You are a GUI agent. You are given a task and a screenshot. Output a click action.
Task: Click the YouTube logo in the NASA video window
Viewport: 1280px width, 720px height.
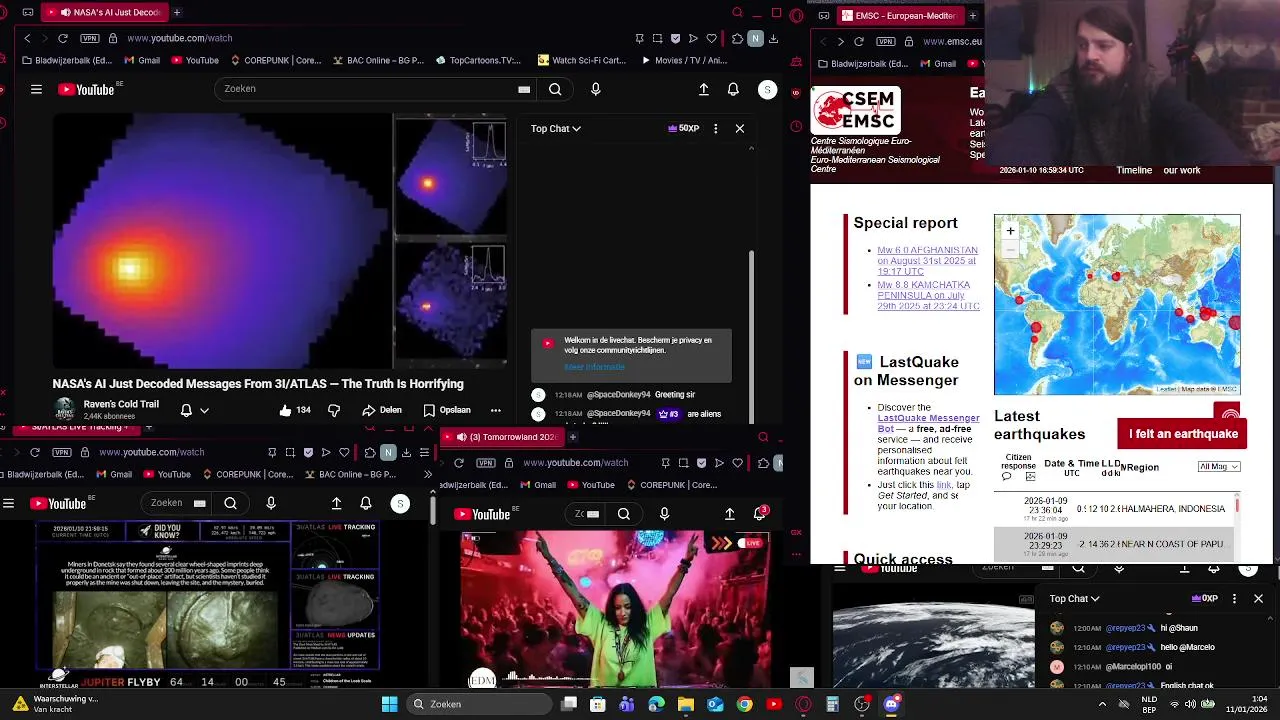(x=87, y=89)
